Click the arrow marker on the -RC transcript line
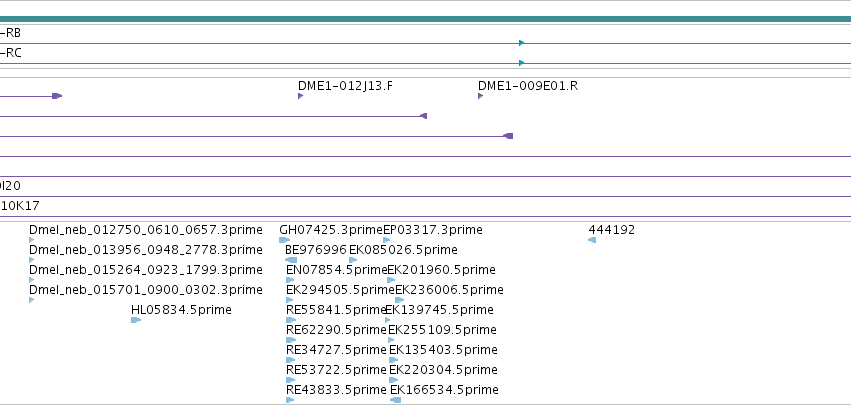 tap(522, 63)
